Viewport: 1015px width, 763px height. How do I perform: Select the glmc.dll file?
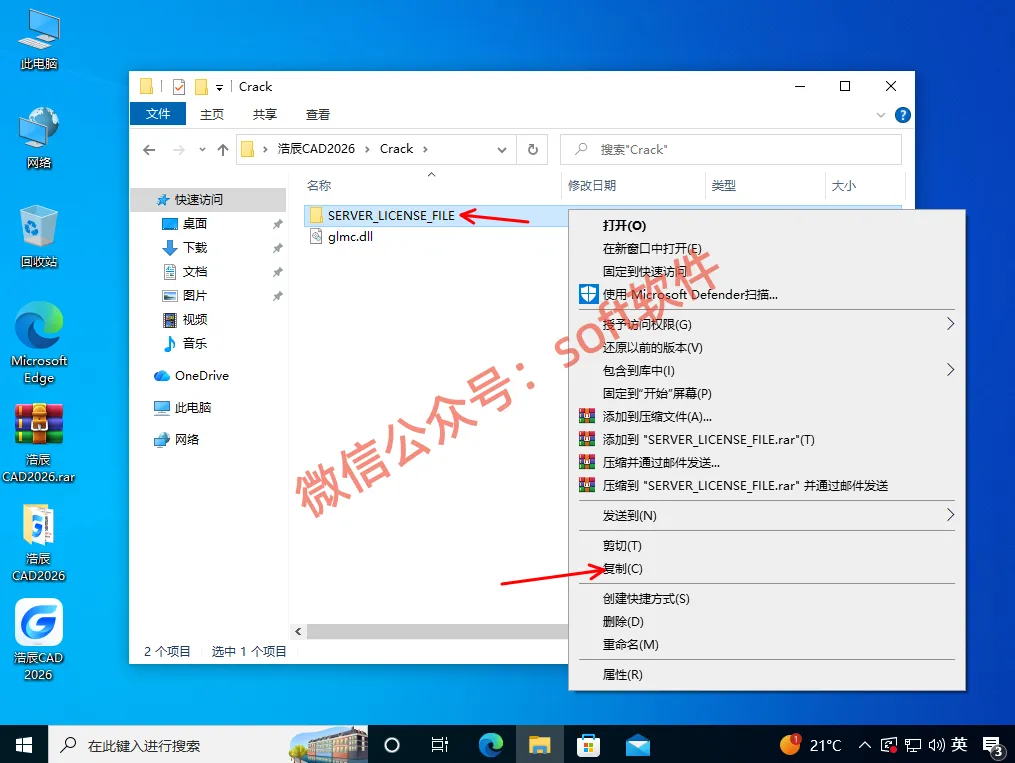(x=342, y=237)
